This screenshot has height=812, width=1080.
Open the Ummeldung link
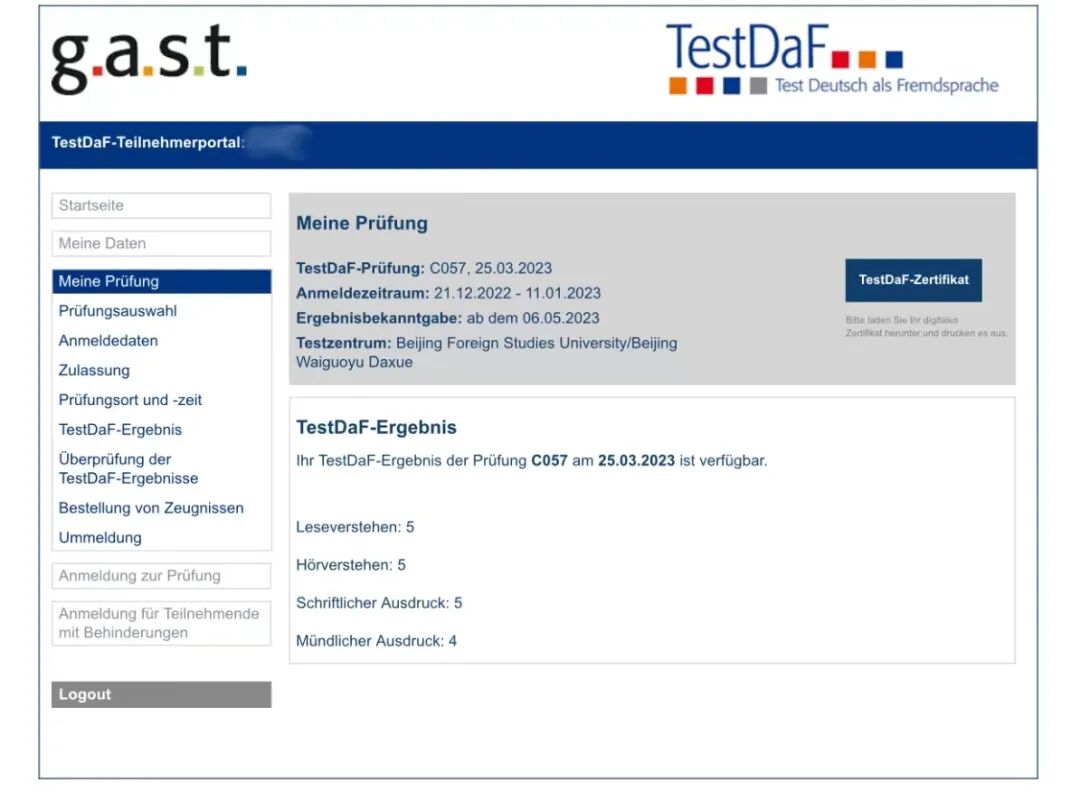point(100,538)
